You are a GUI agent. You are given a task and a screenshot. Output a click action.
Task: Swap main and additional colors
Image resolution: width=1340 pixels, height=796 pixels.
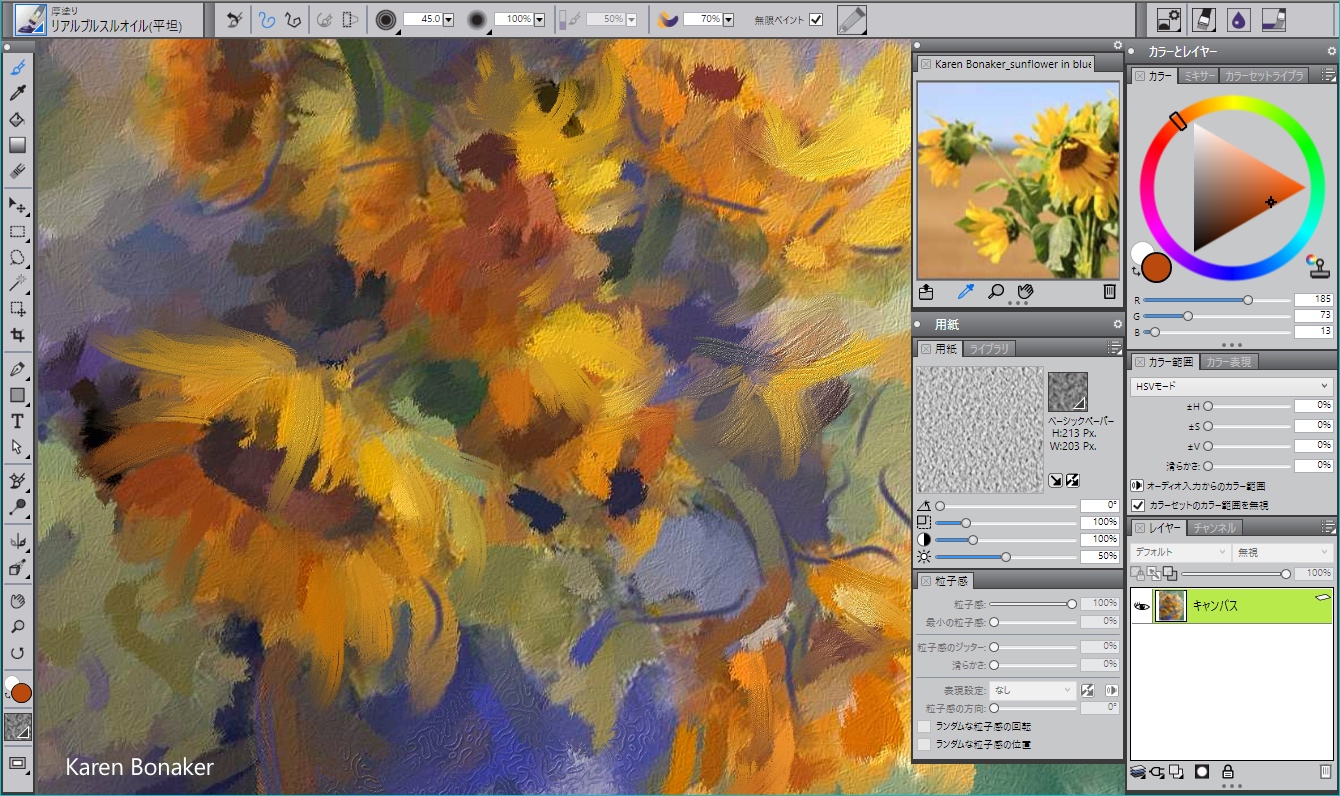[1136, 271]
